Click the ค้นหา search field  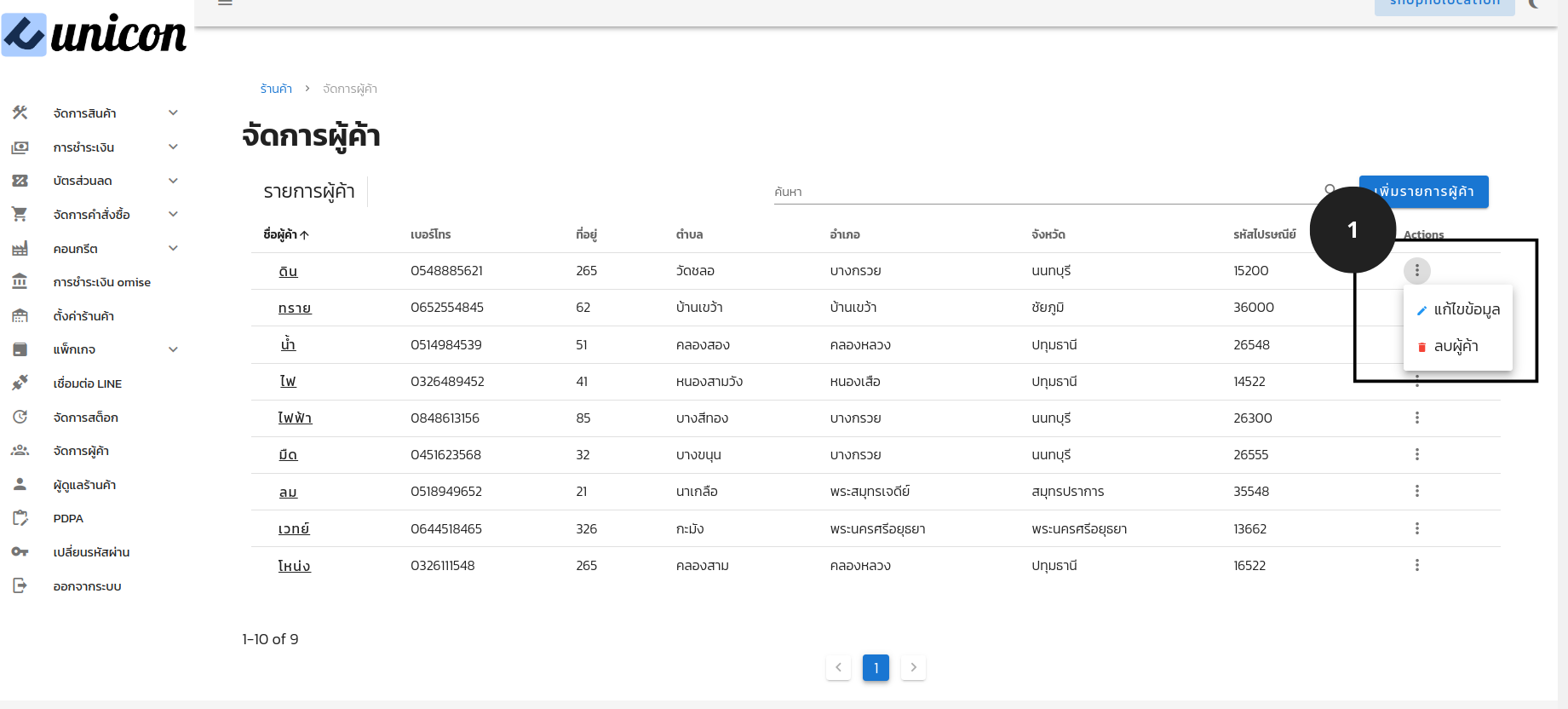(x=1048, y=192)
